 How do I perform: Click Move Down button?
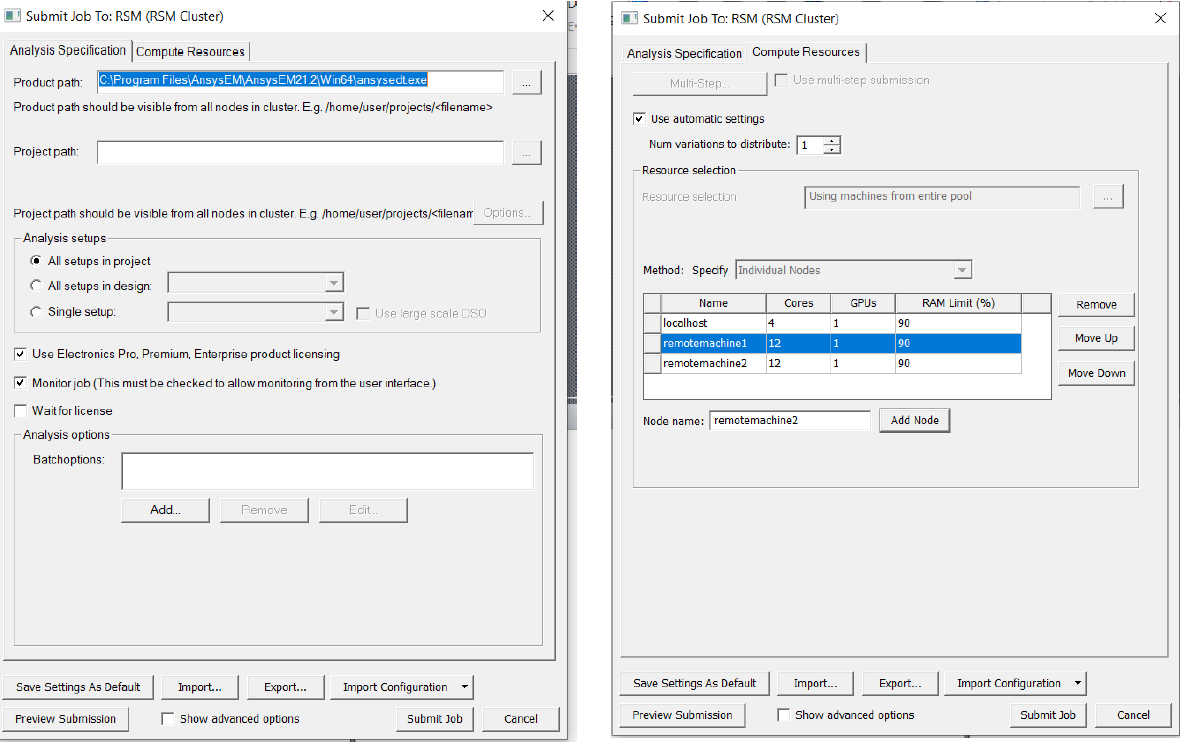pos(1096,374)
